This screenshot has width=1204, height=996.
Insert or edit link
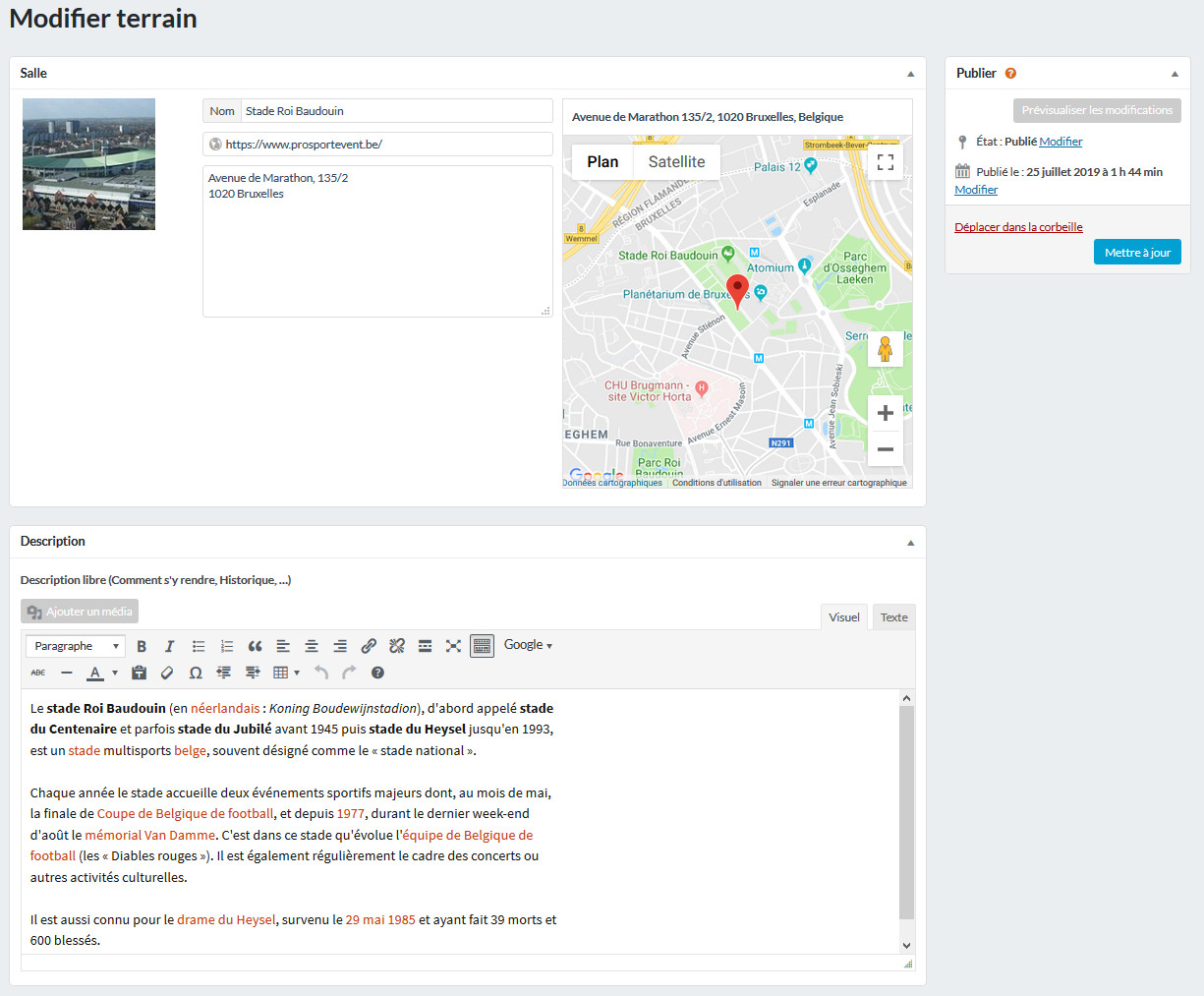[369, 646]
